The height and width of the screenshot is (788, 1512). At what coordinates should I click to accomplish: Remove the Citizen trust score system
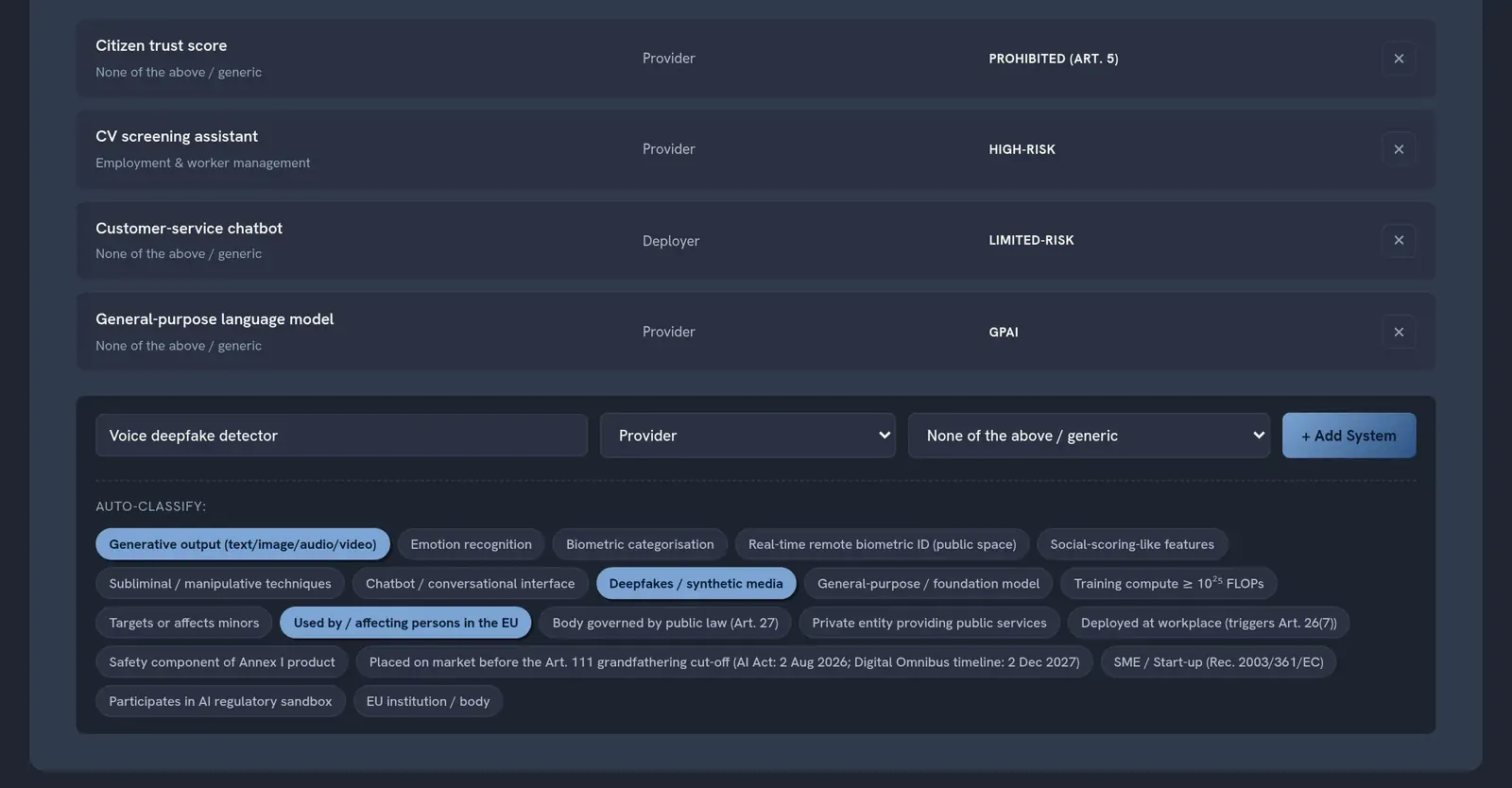(1399, 59)
